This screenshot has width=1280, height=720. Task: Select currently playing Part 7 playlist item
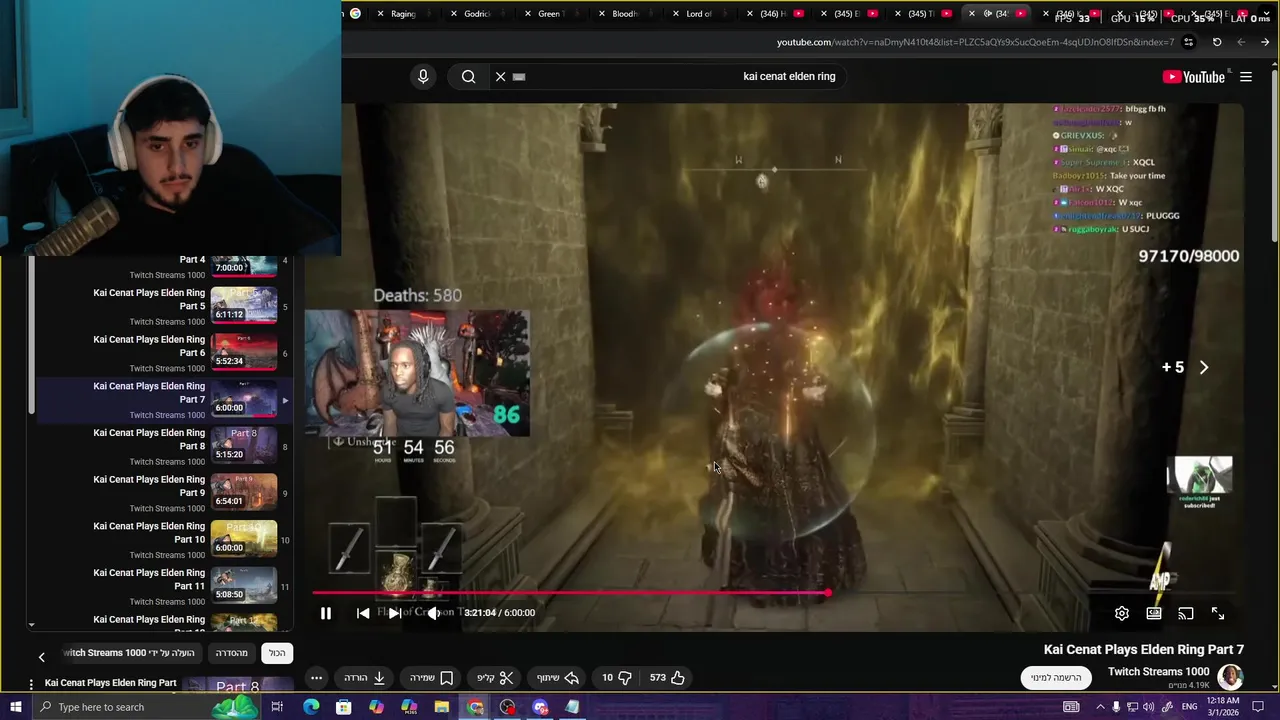pyautogui.click(x=160, y=399)
